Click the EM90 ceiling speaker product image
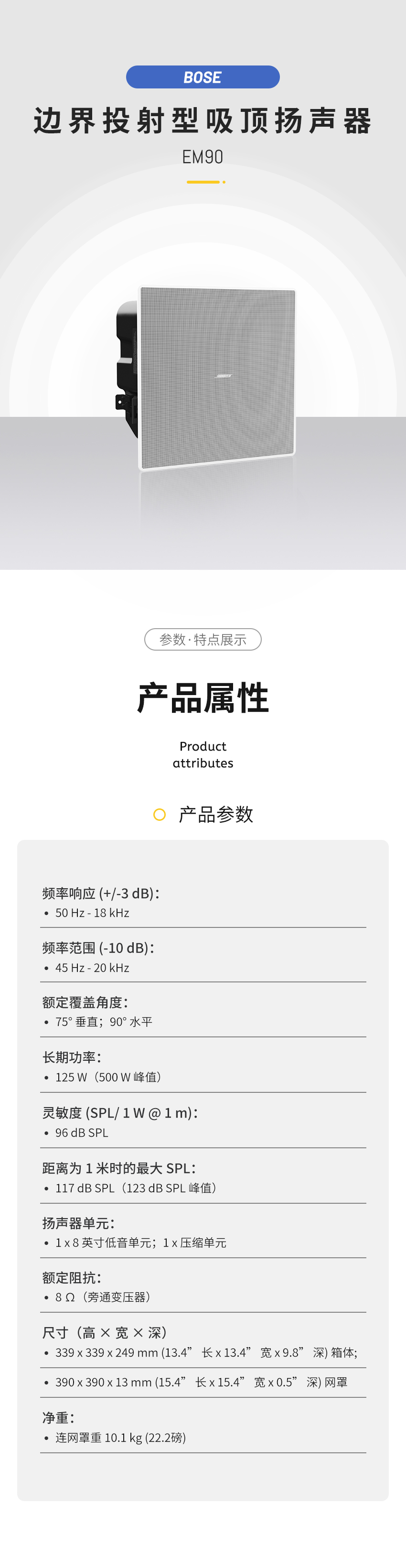 point(205,378)
